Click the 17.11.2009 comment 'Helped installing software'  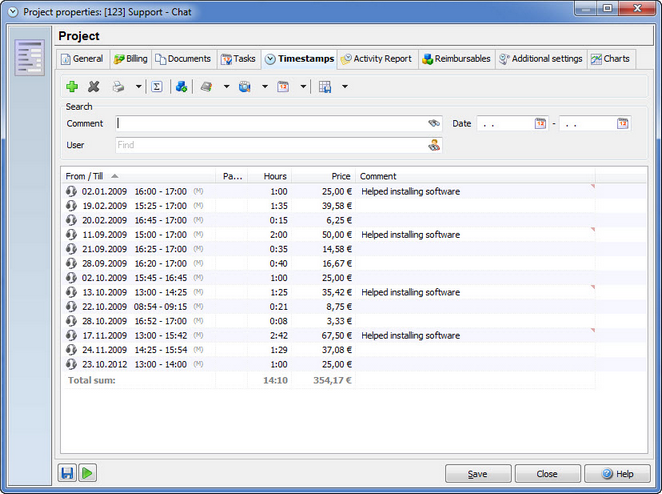pyautogui.click(x=410, y=335)
